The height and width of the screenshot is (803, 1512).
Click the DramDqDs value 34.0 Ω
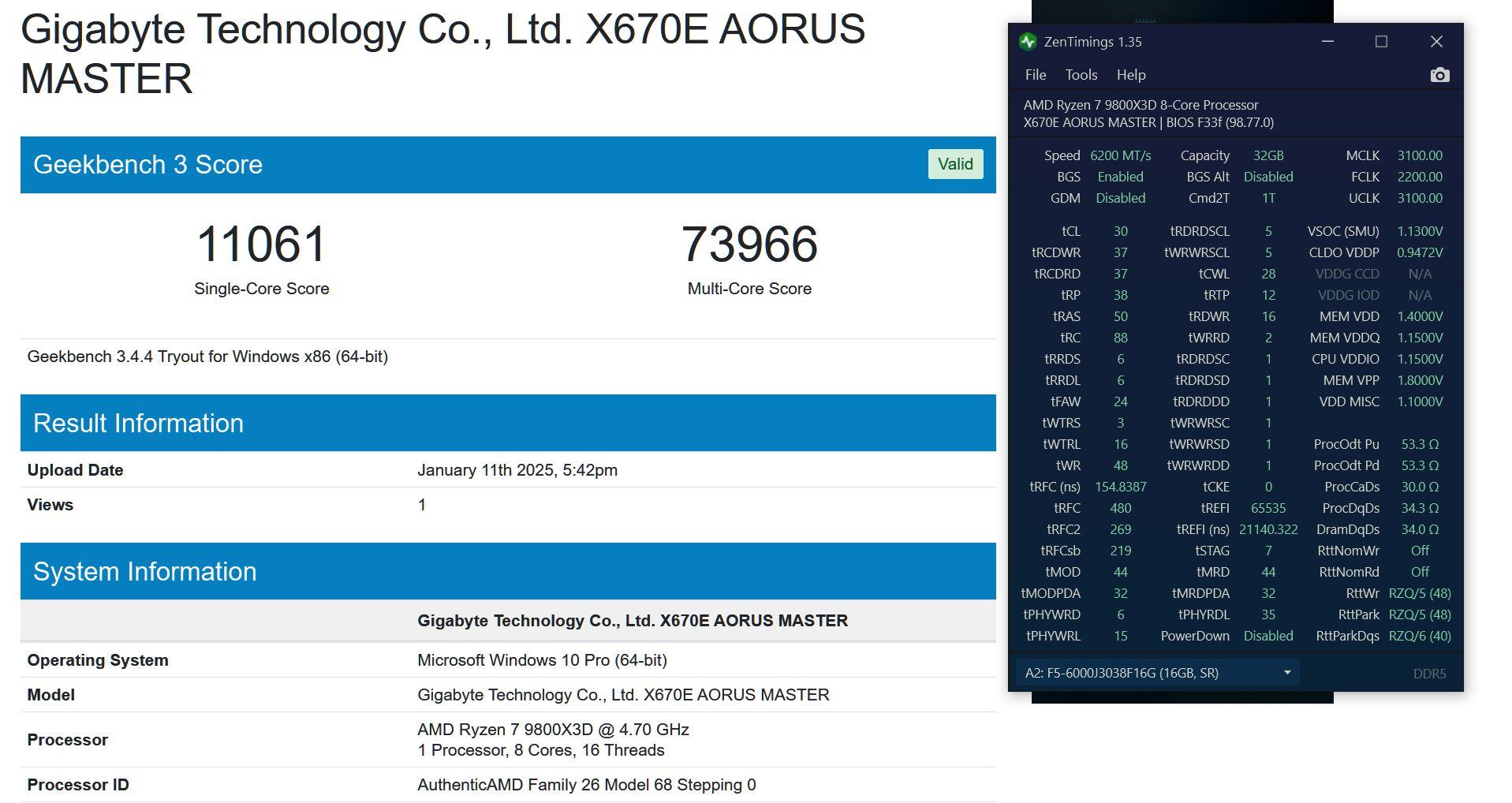1420,529
